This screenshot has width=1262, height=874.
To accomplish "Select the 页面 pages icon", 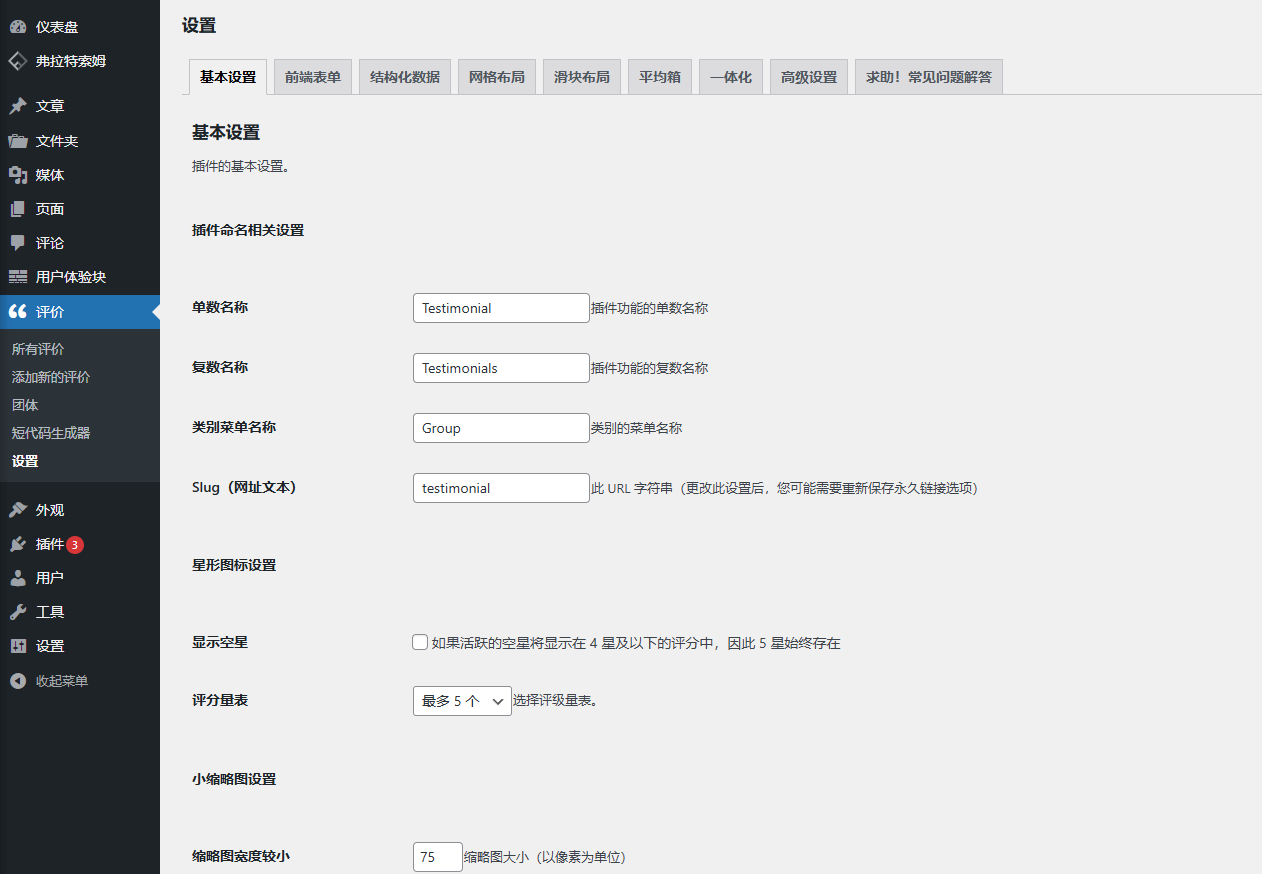I will [18, 209].
